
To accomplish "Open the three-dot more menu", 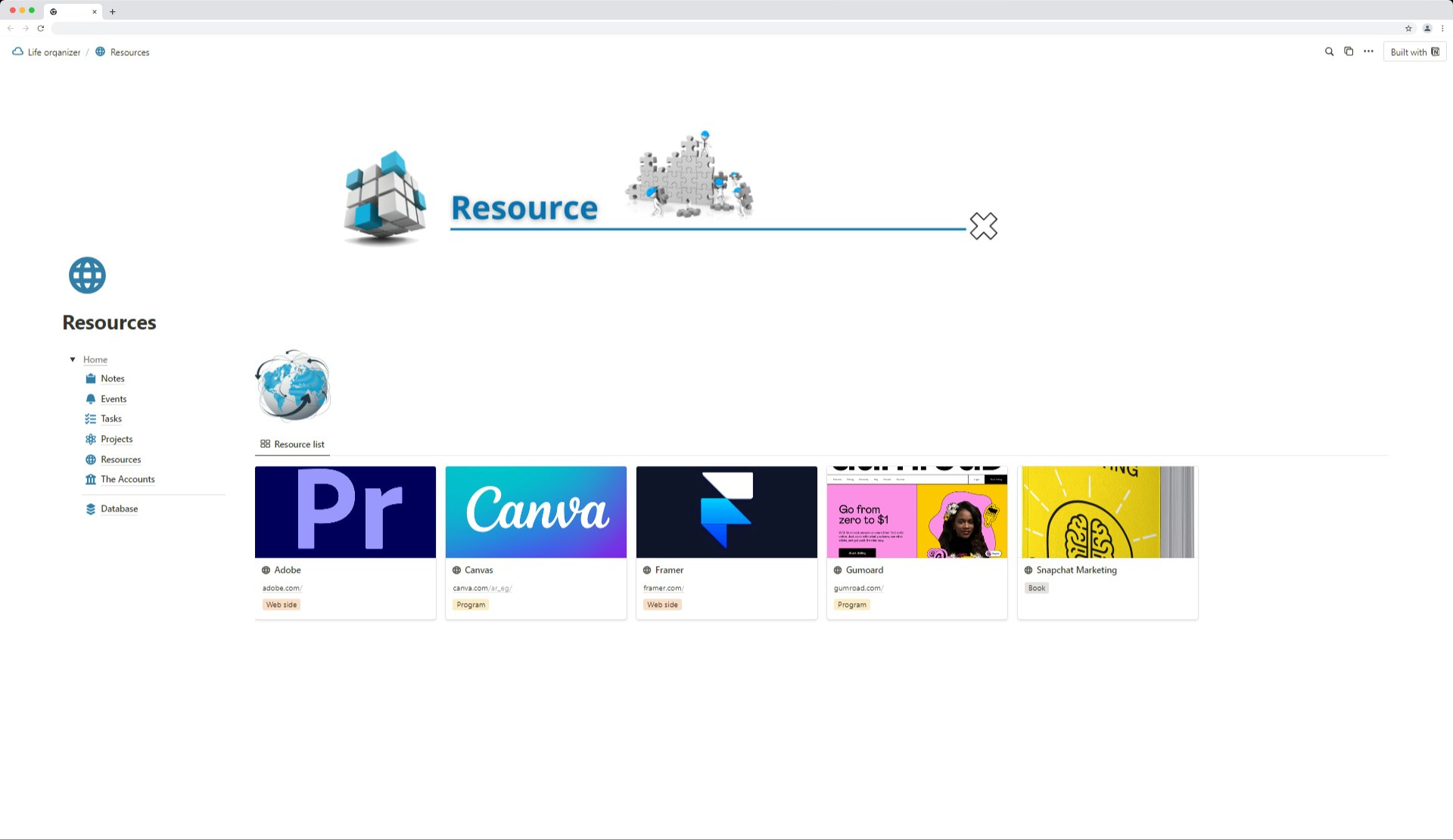I will point(1368,51).
